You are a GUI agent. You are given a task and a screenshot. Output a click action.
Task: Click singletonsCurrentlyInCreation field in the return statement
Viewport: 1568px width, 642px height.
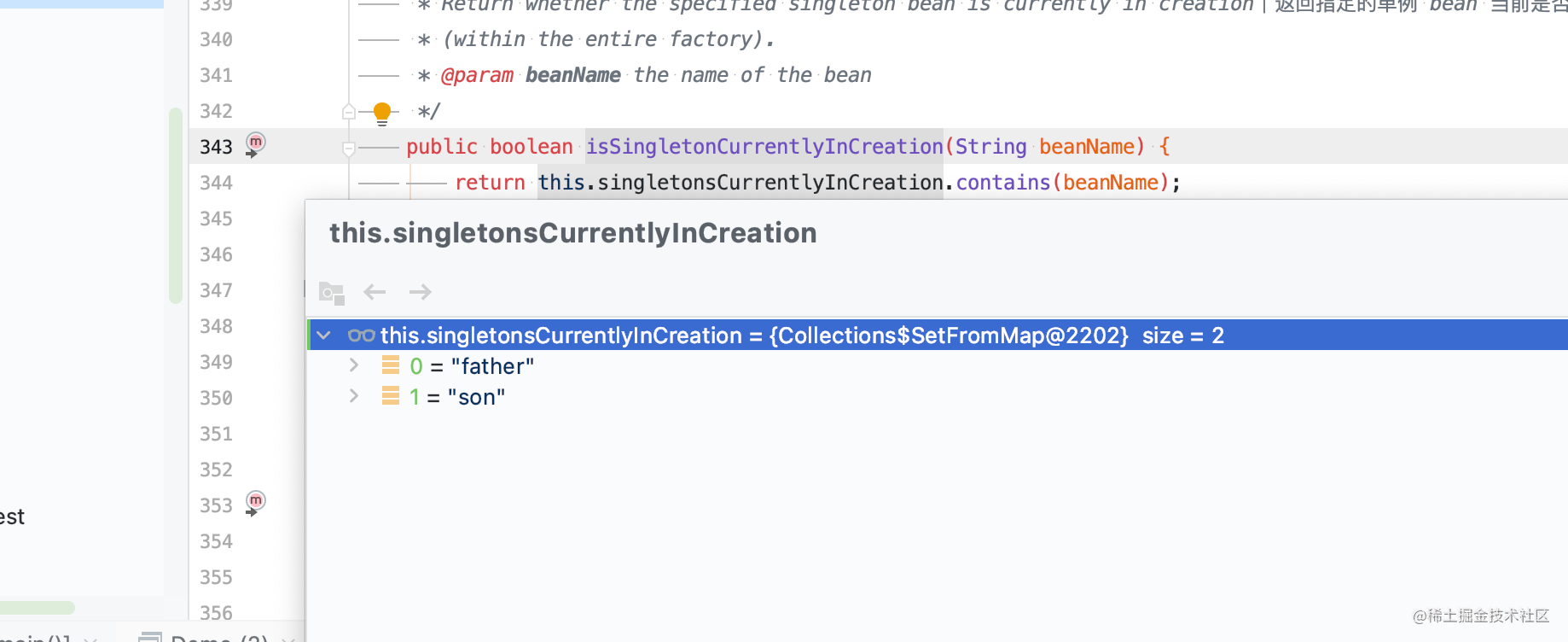click(x=769, y=183)
